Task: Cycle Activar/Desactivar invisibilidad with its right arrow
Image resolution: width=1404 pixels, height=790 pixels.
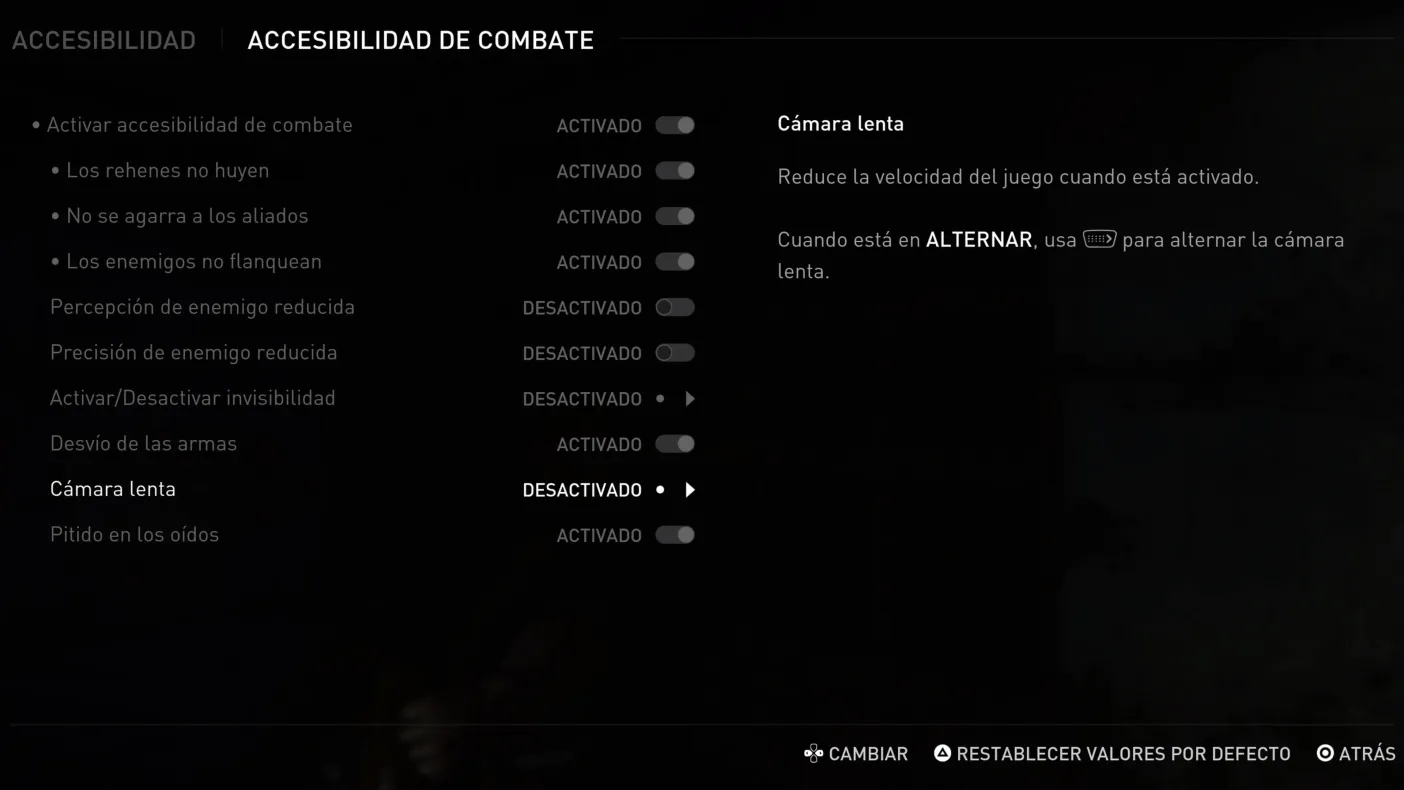Action: [x=690, y=399]
